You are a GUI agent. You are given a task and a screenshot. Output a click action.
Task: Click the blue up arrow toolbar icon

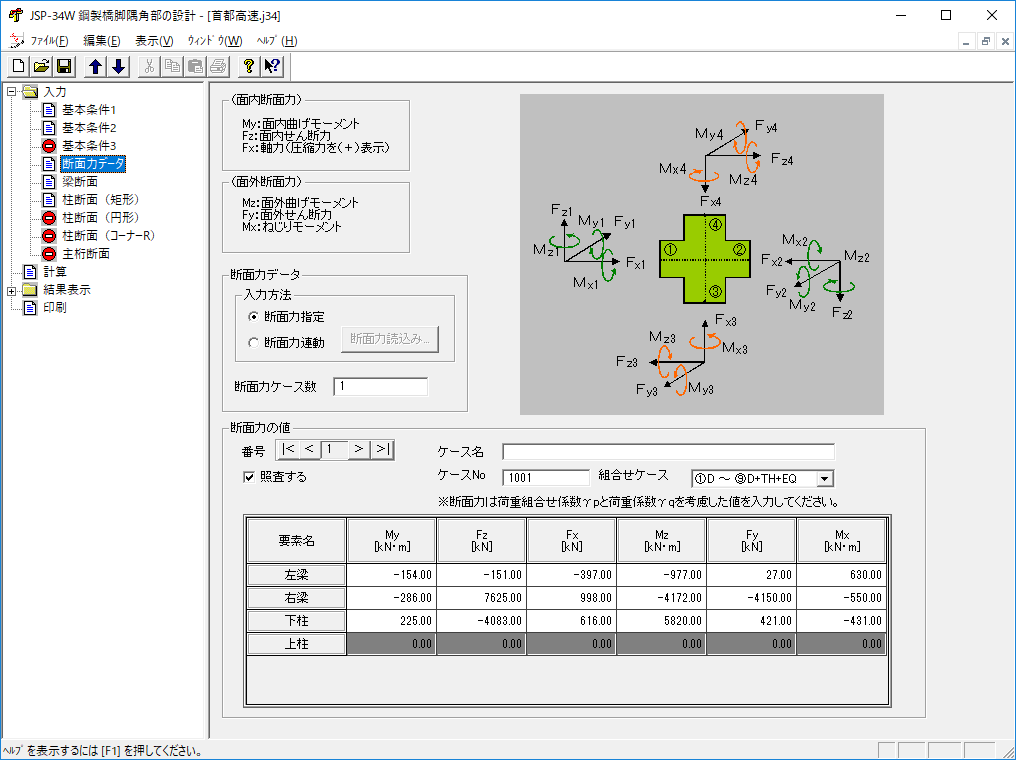coord(95,67)
